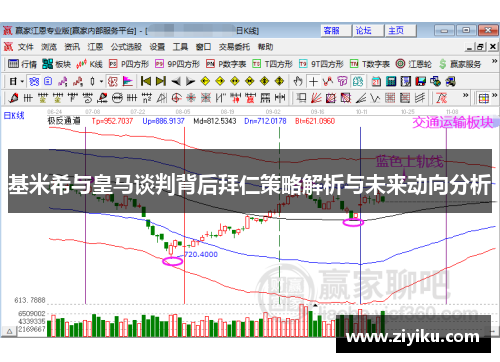Click the 客服 customer service button

click(x=336, y=31)
